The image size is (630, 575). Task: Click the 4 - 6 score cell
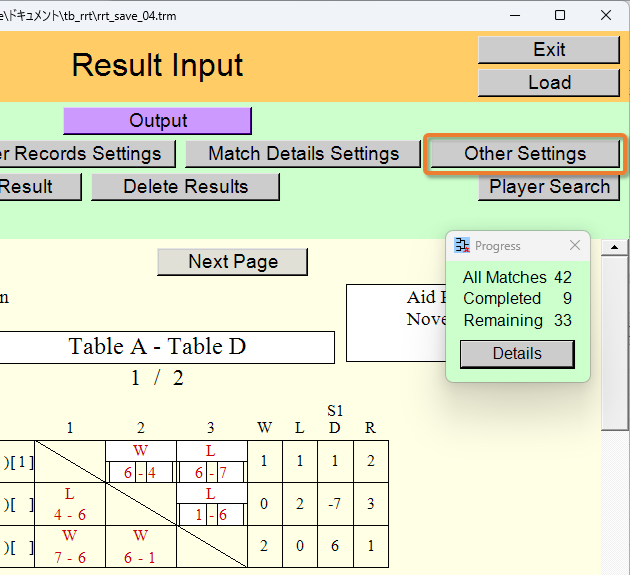70,515
